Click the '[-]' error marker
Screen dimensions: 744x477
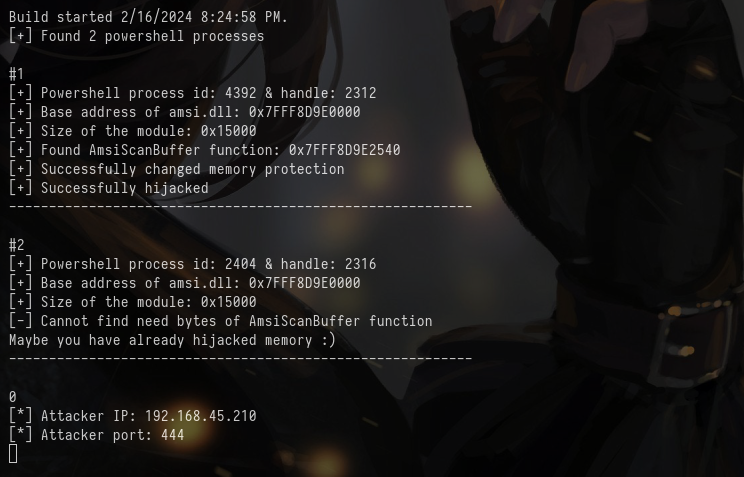(20, 321)
